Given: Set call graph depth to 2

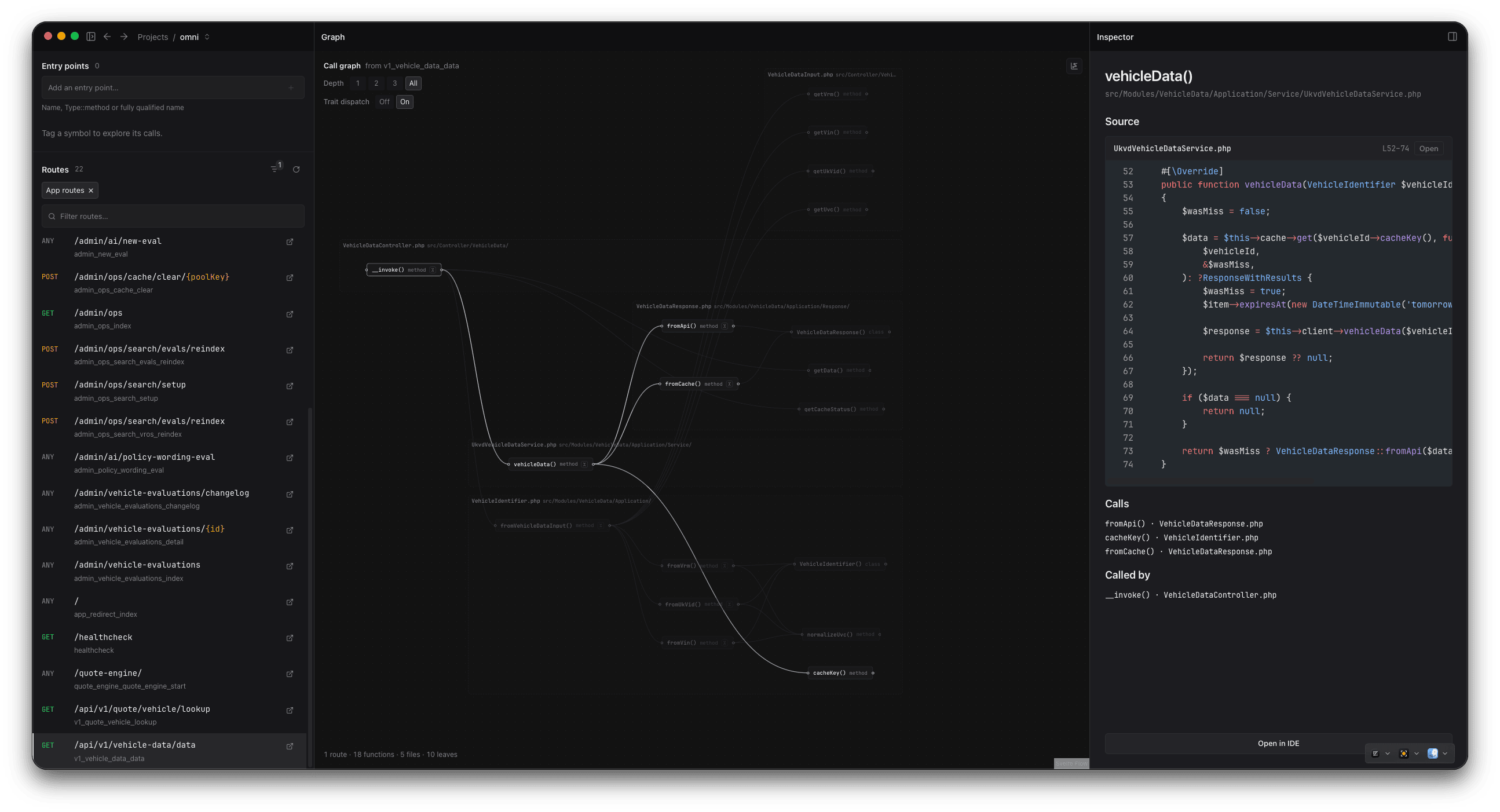Looking at the screenshot, I should (376, 83).
